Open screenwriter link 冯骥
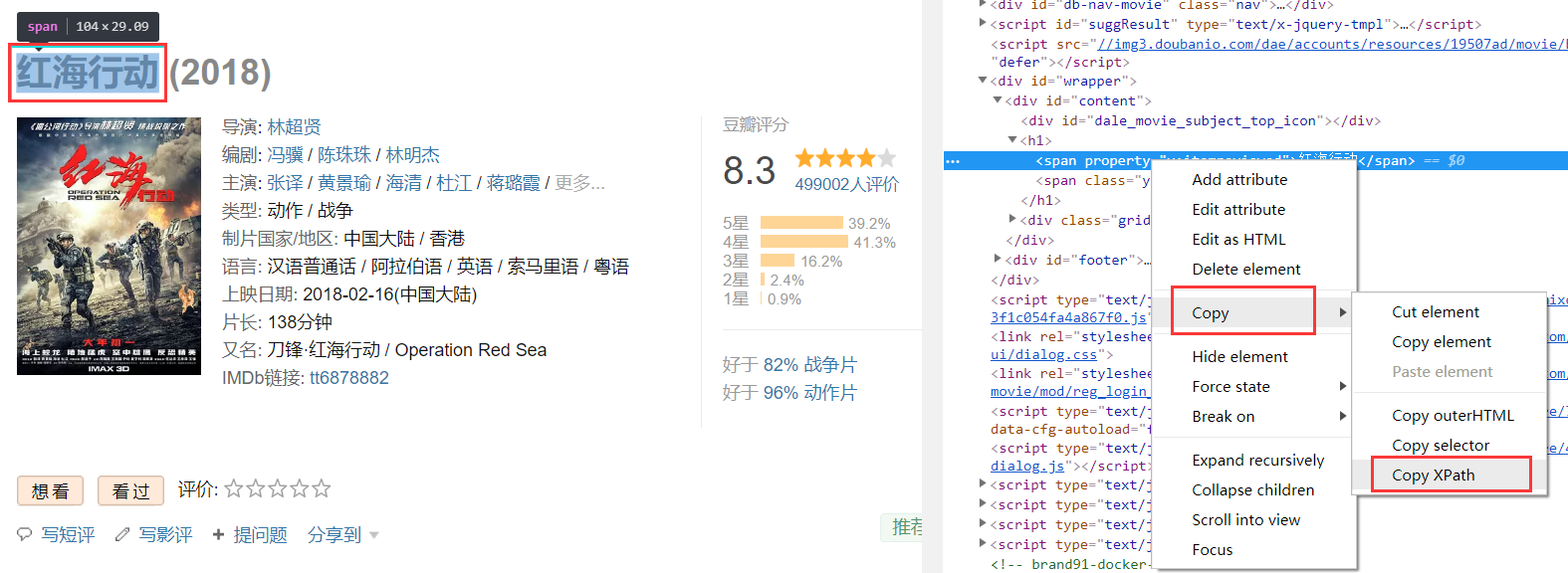The image size is (1568, 573). click(285, 154)
